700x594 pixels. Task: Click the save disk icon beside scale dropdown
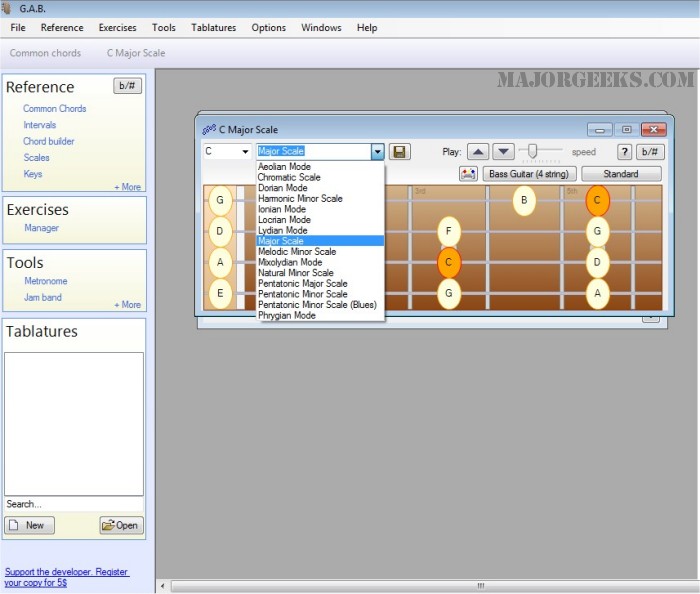pos(400,152)
